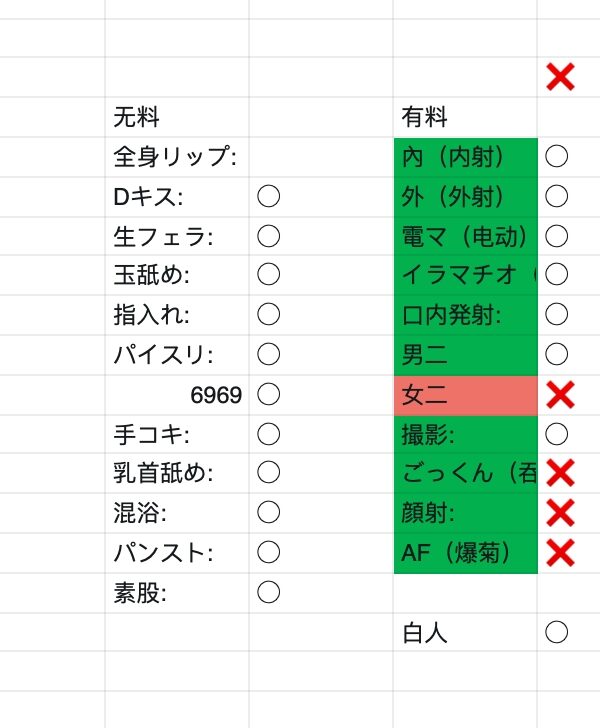Click the circle mark next to 撮影
The image size is (600, 728).
click(557, 434)
